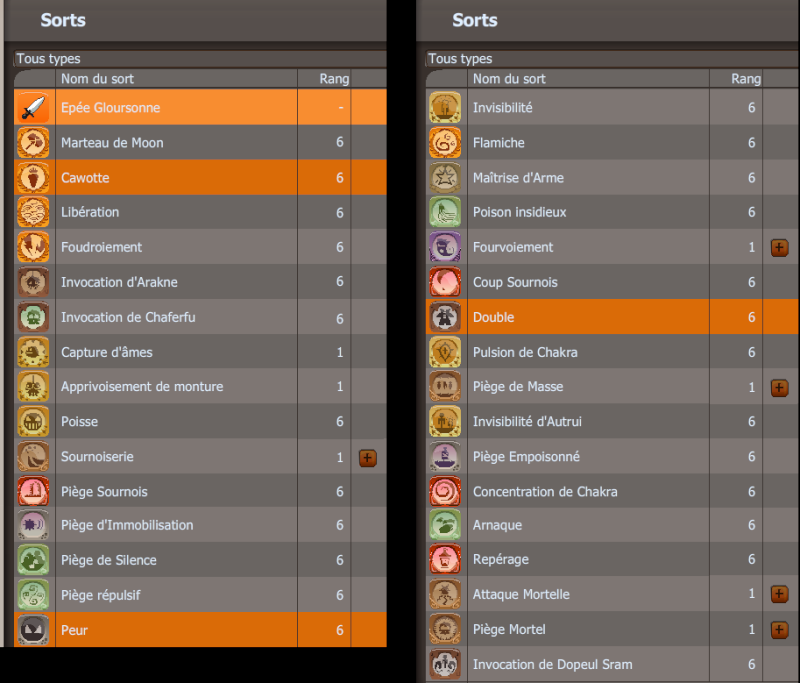Upgrade Sournoiserie with its plus button
800x683 pixels.
(368, 458)
